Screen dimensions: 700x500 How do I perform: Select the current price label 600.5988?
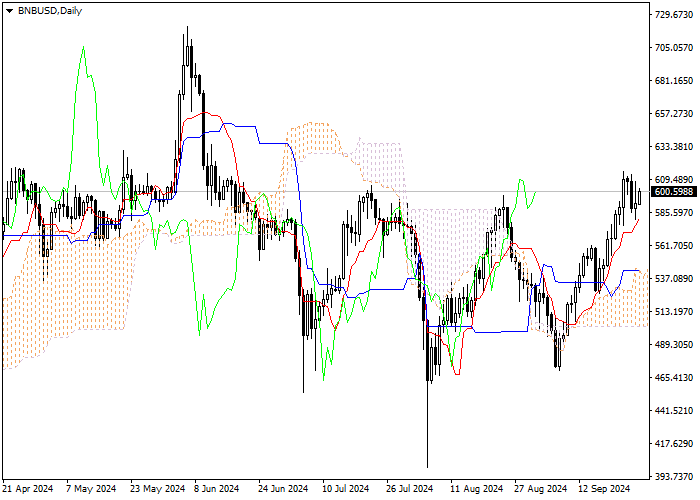[x=674, y=192]
